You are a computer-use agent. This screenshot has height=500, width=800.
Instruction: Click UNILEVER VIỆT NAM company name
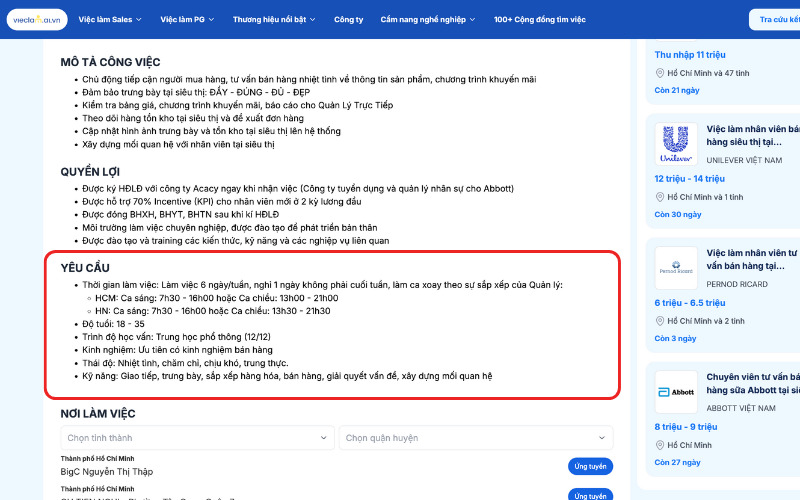(744, 160)
